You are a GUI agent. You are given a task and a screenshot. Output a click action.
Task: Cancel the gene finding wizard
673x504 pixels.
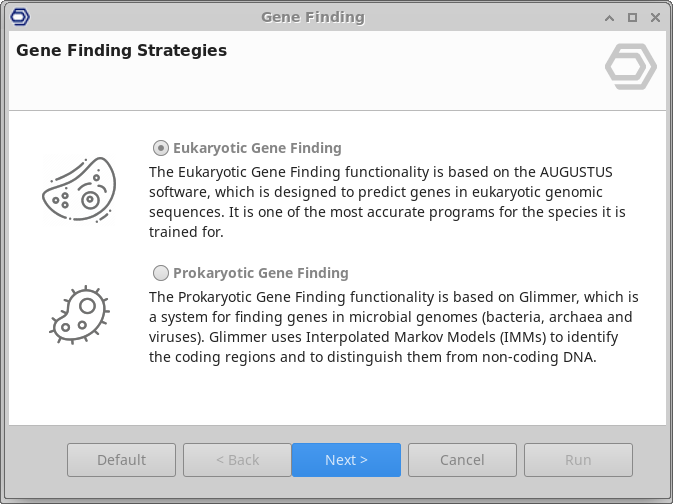(x=462, y=460)
